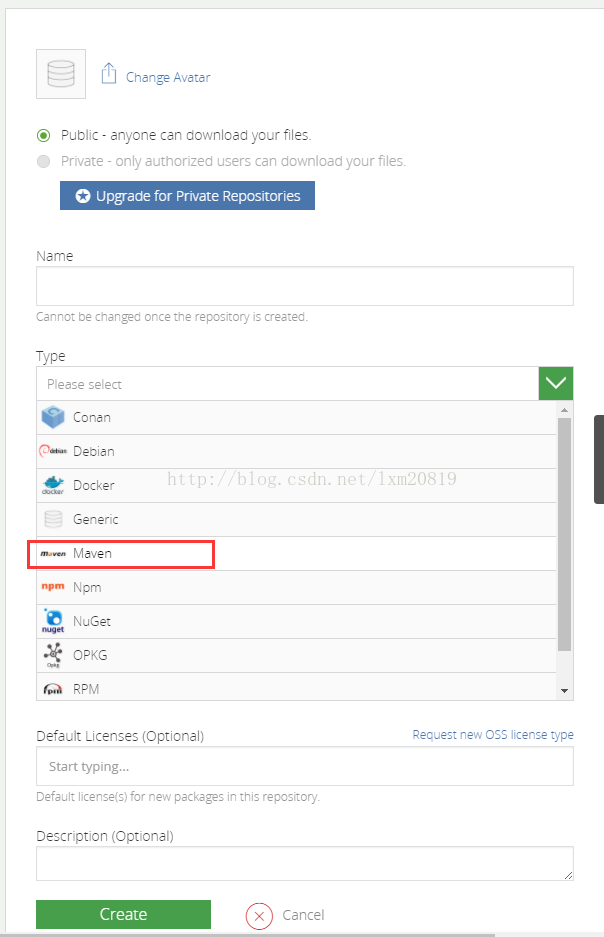Focus the Default Licenses 'Start typing...' field

click(305, 766)
